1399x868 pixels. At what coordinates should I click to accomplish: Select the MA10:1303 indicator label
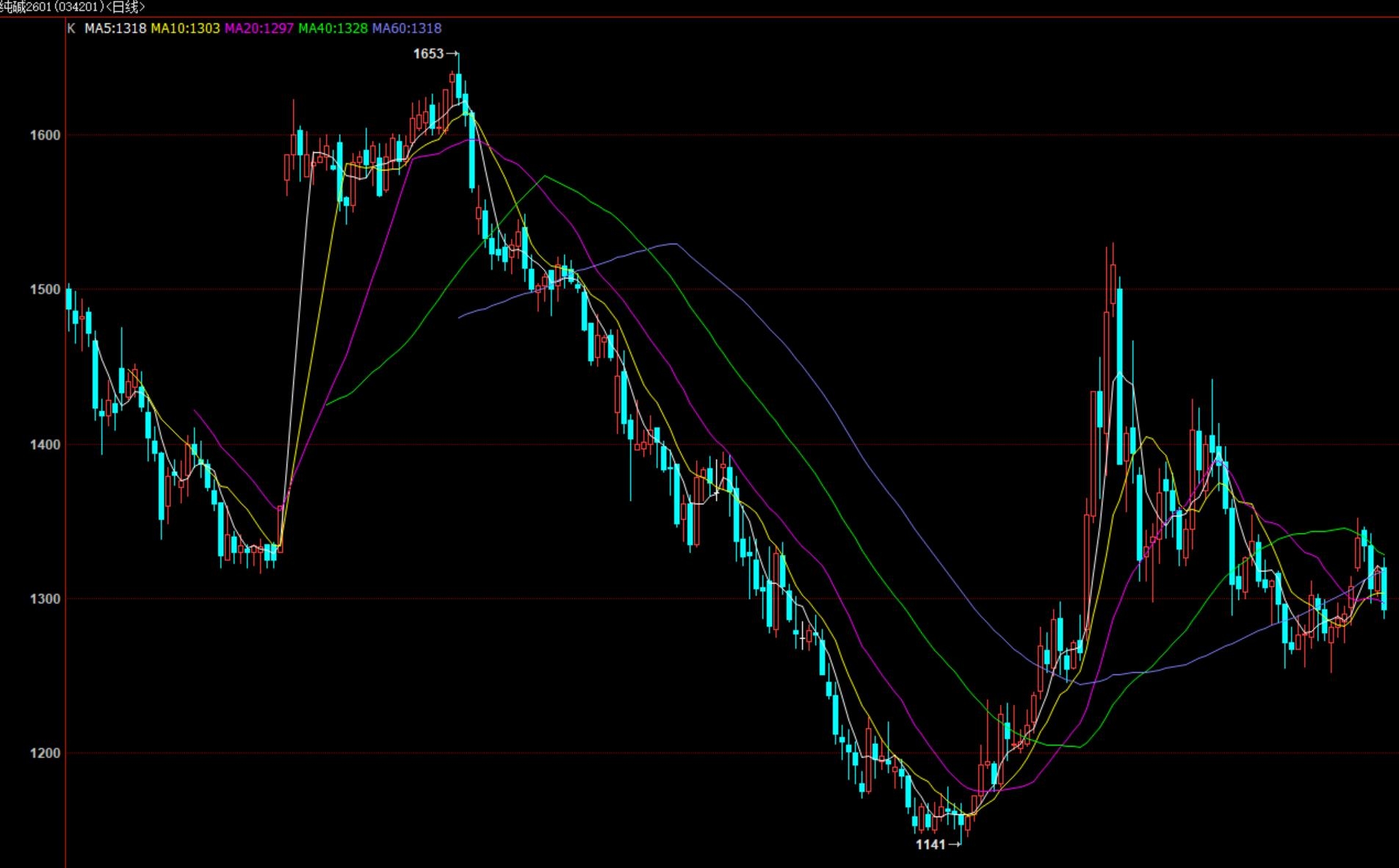coord(185,29)
